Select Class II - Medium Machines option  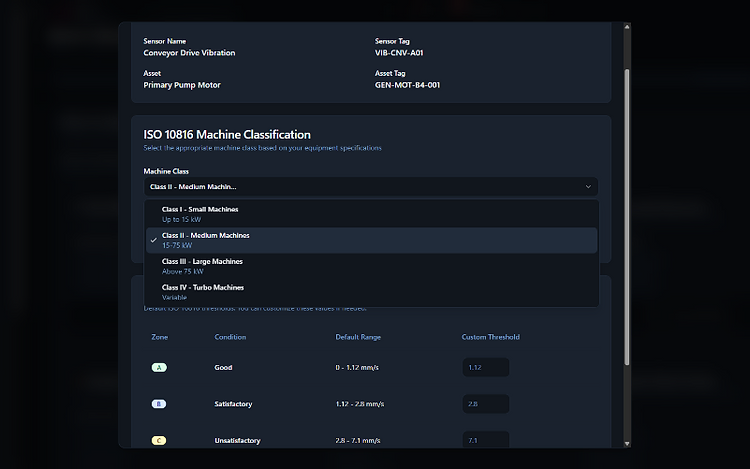coord(372,240)
